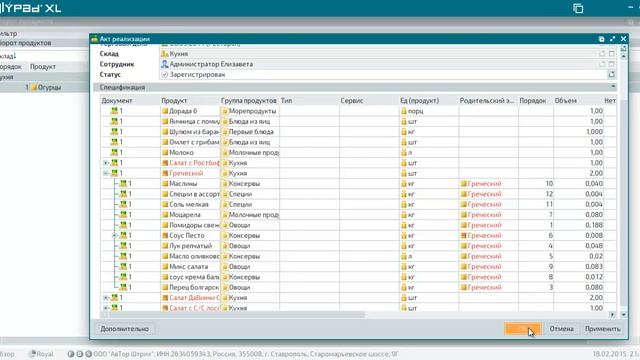Click the specification table's horizontal scrollbar
This screenshot has height=360, width=640.
point(237,315)
